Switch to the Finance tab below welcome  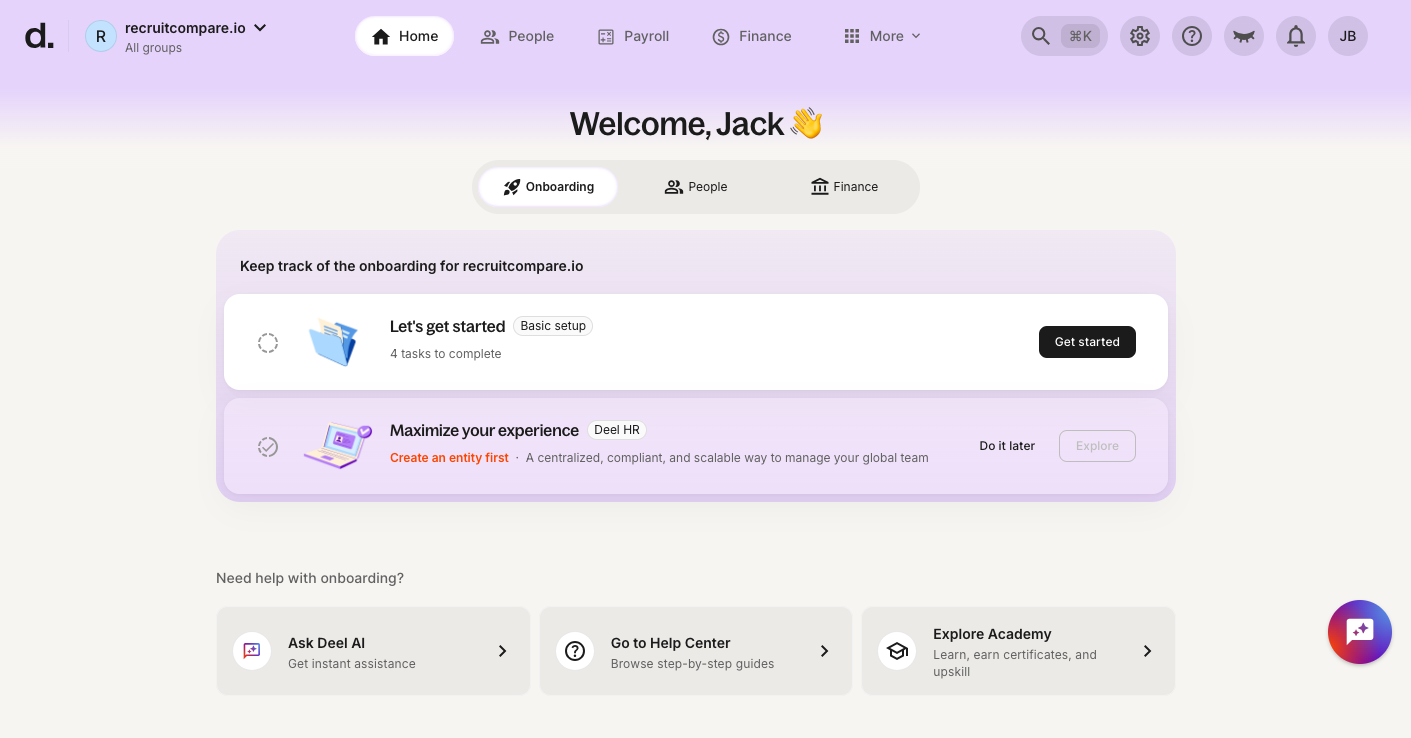point(844,187)
